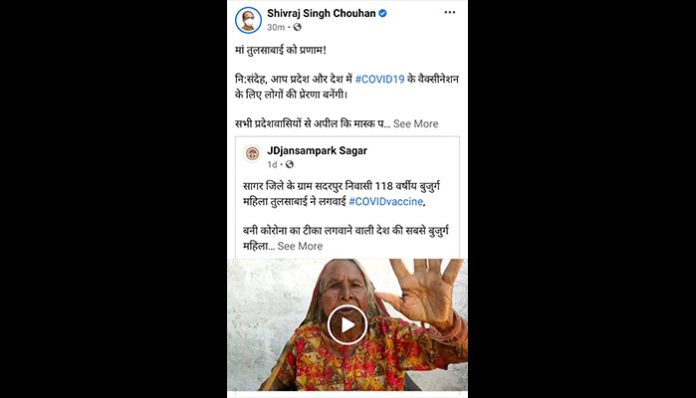Open the video thumbnail showing raised hand
The image size is (696, 398).
pos(348,325)
